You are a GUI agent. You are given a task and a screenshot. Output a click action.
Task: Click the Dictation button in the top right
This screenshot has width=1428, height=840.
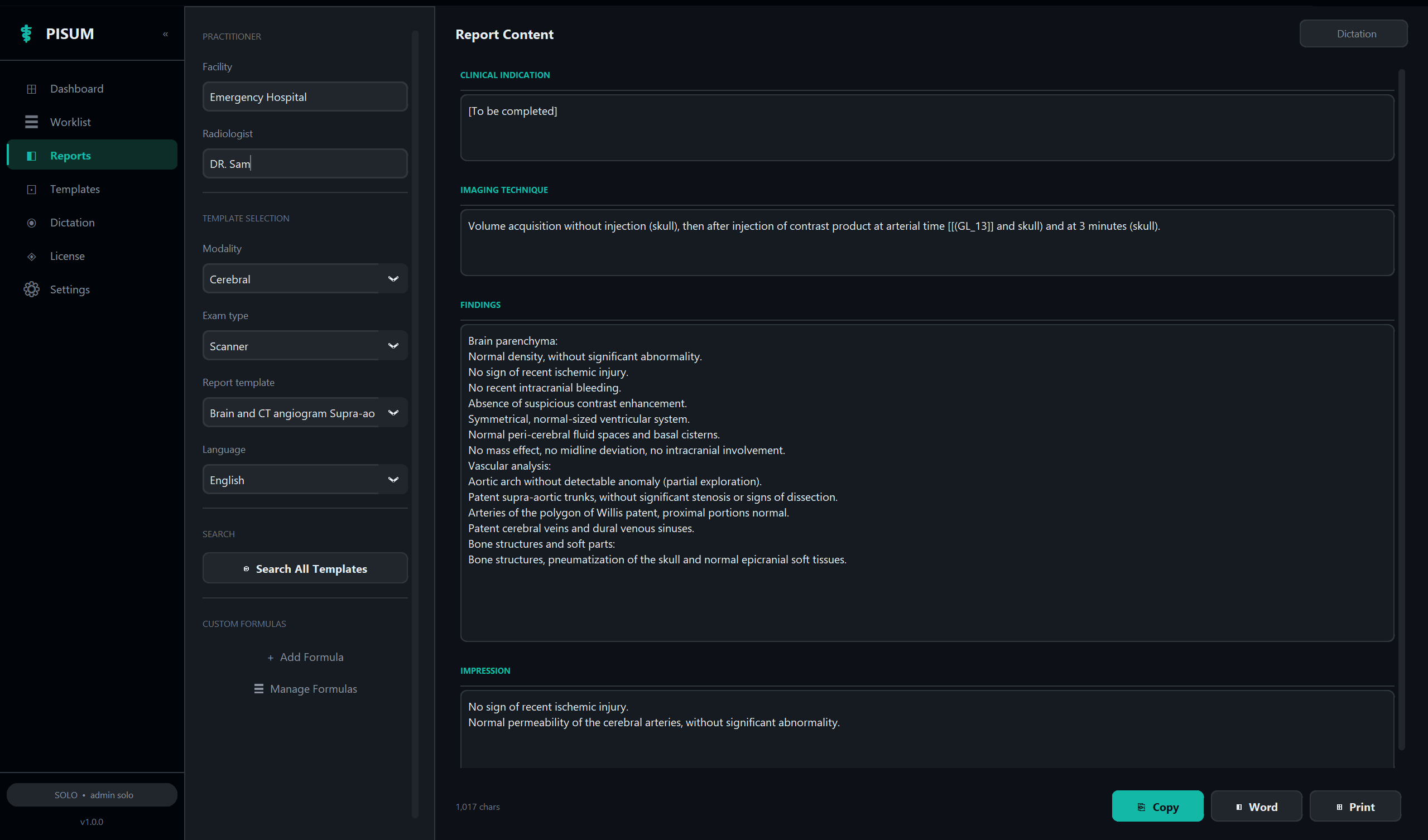pos(1353,33)
